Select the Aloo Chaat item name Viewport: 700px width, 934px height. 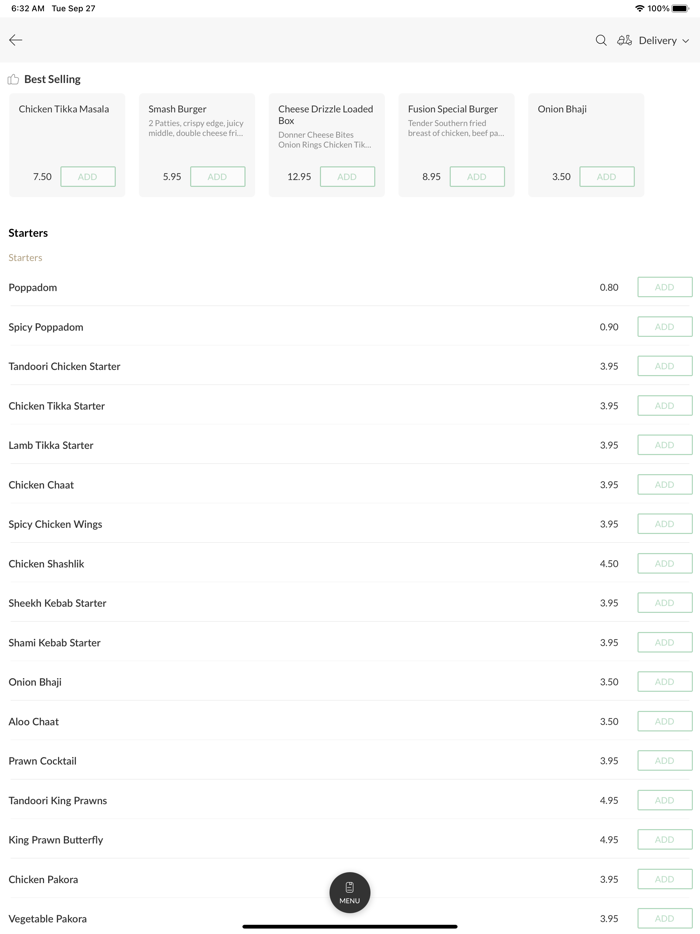coord(33,721)
